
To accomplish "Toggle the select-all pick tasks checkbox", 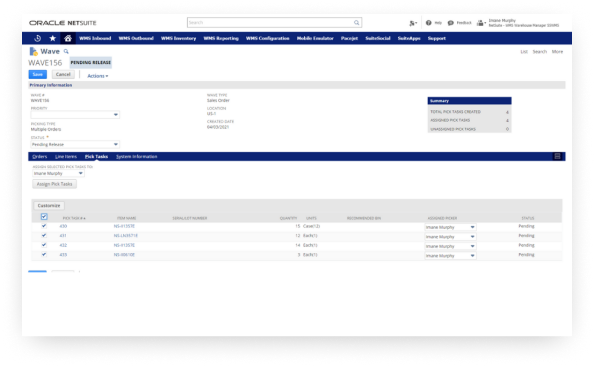I will 44,217.
